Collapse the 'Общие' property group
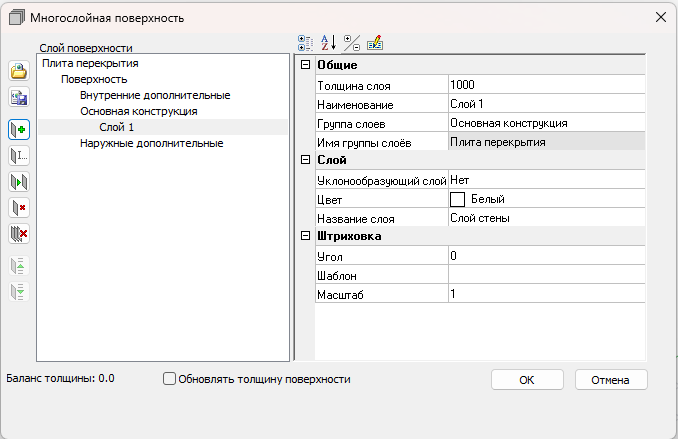678x439 pixels. click(x=306, y=65)
